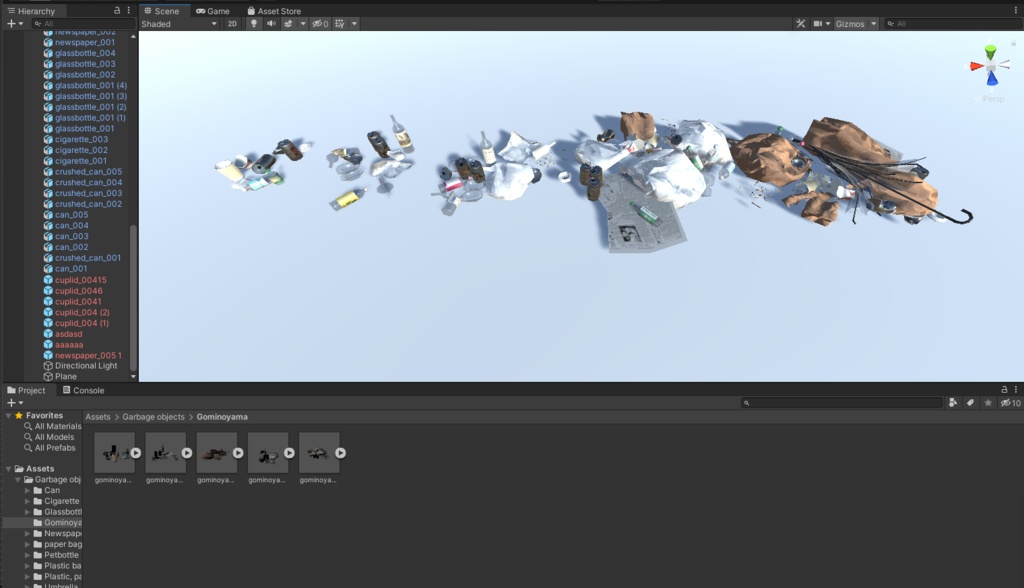Select the search-by-type funnel icon in Project search
The image size is (1024, 588).
(x=953, y=403)
